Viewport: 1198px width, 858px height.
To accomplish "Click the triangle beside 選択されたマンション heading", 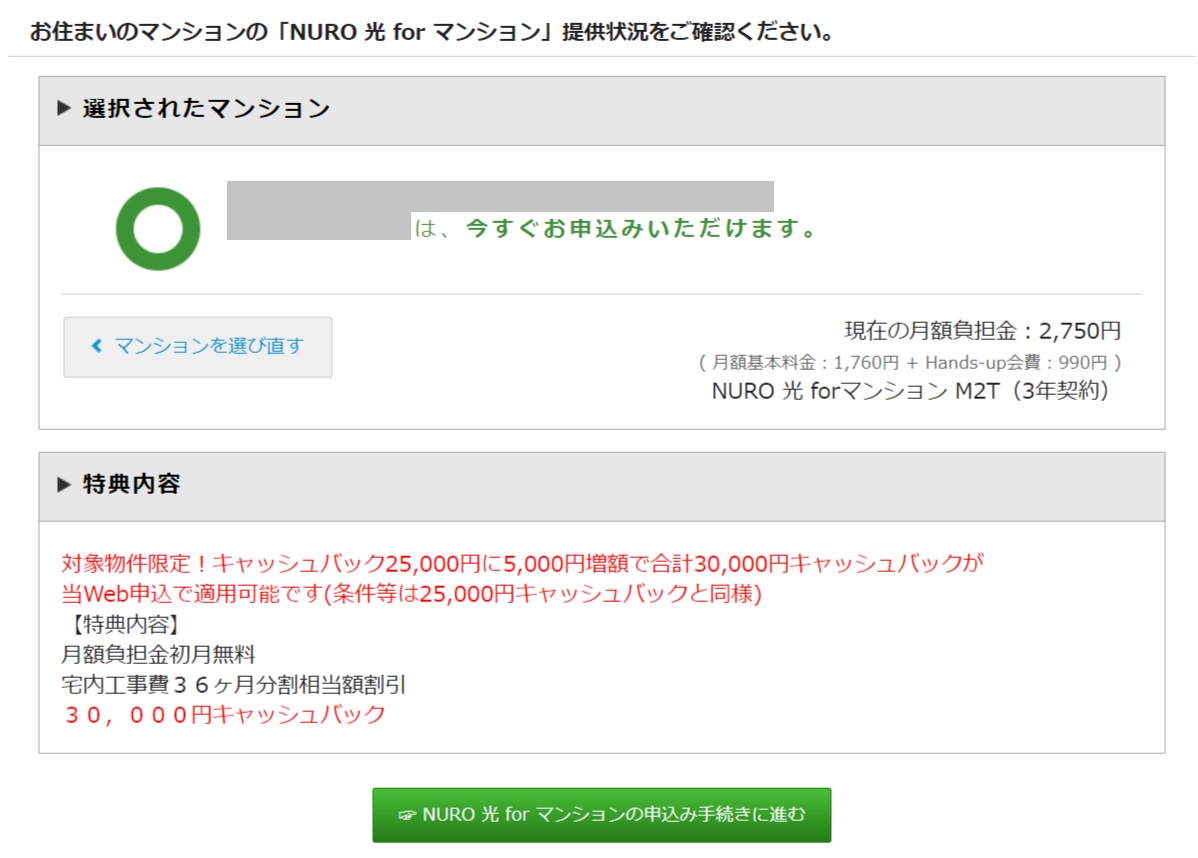I will (64, 108).
